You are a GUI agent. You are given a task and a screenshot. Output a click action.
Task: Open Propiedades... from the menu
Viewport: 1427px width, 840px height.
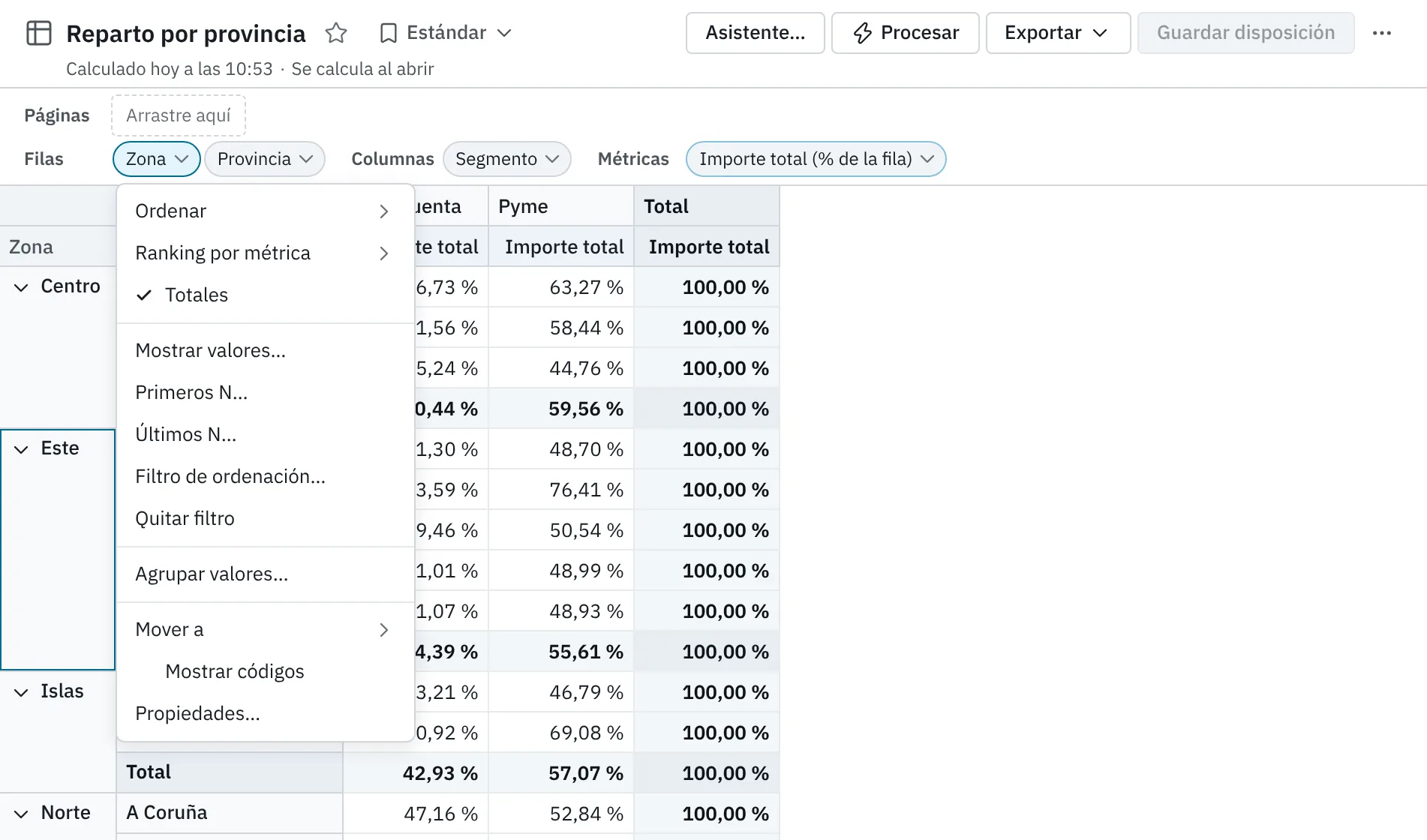coord(266,713)
